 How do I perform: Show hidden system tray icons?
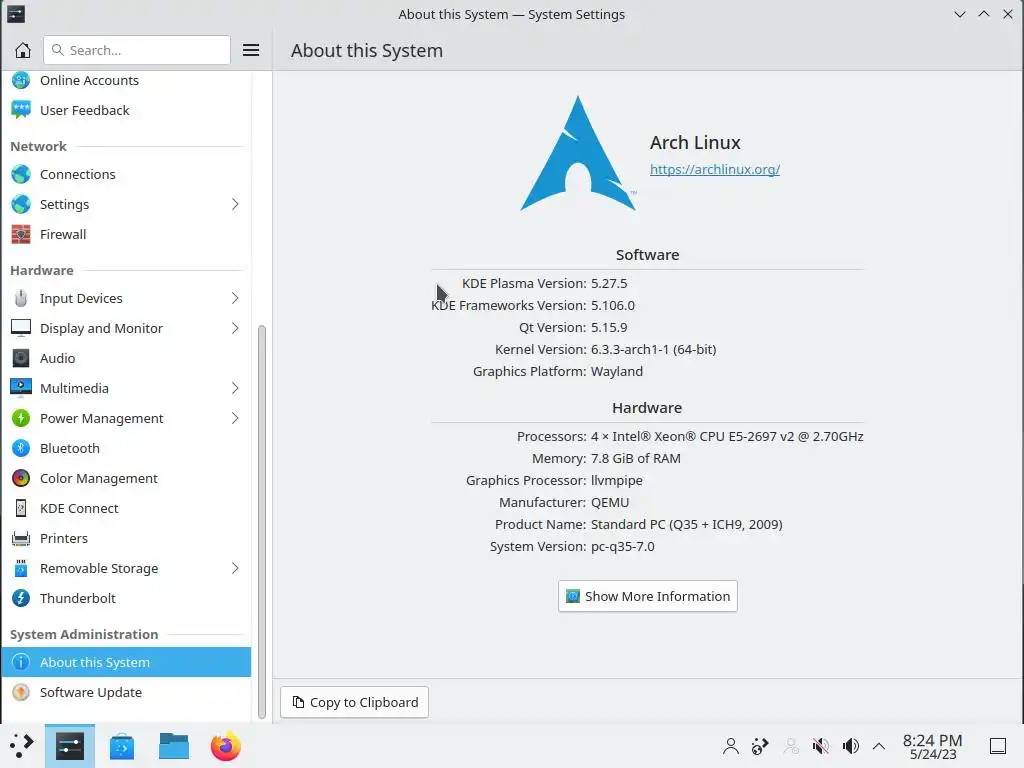tap(879, 746)
